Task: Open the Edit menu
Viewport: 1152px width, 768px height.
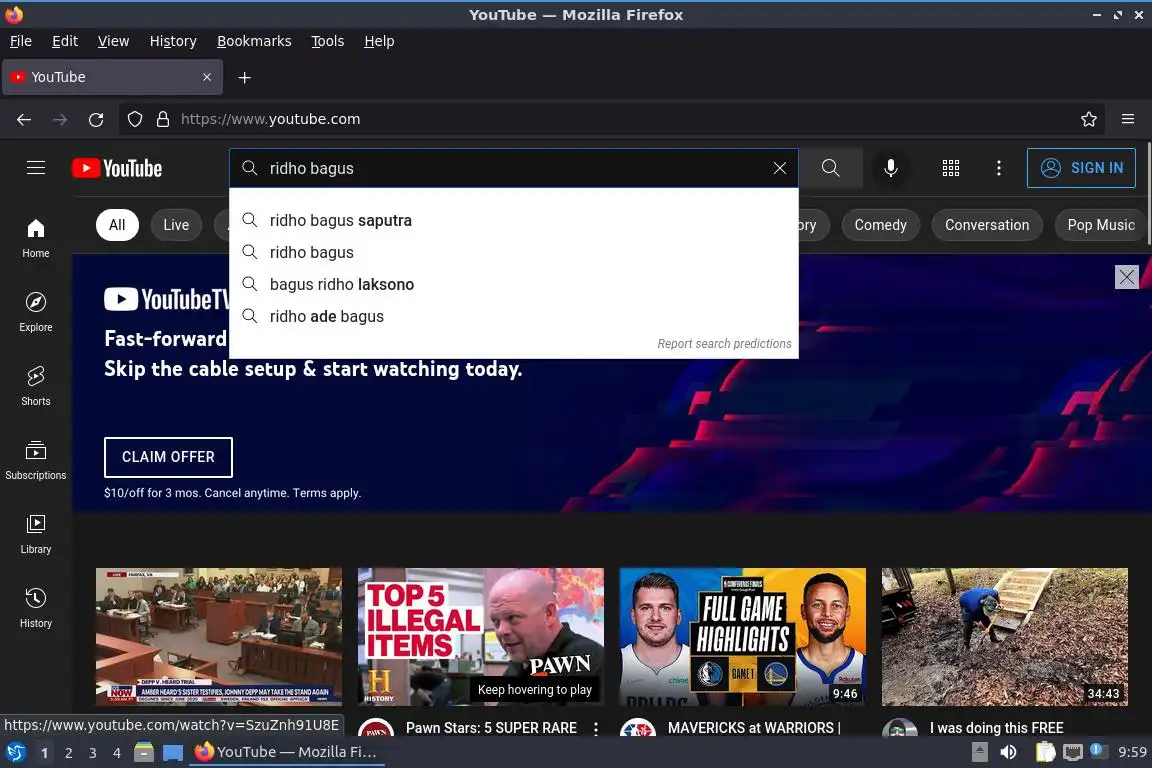Action: point(65,41)
